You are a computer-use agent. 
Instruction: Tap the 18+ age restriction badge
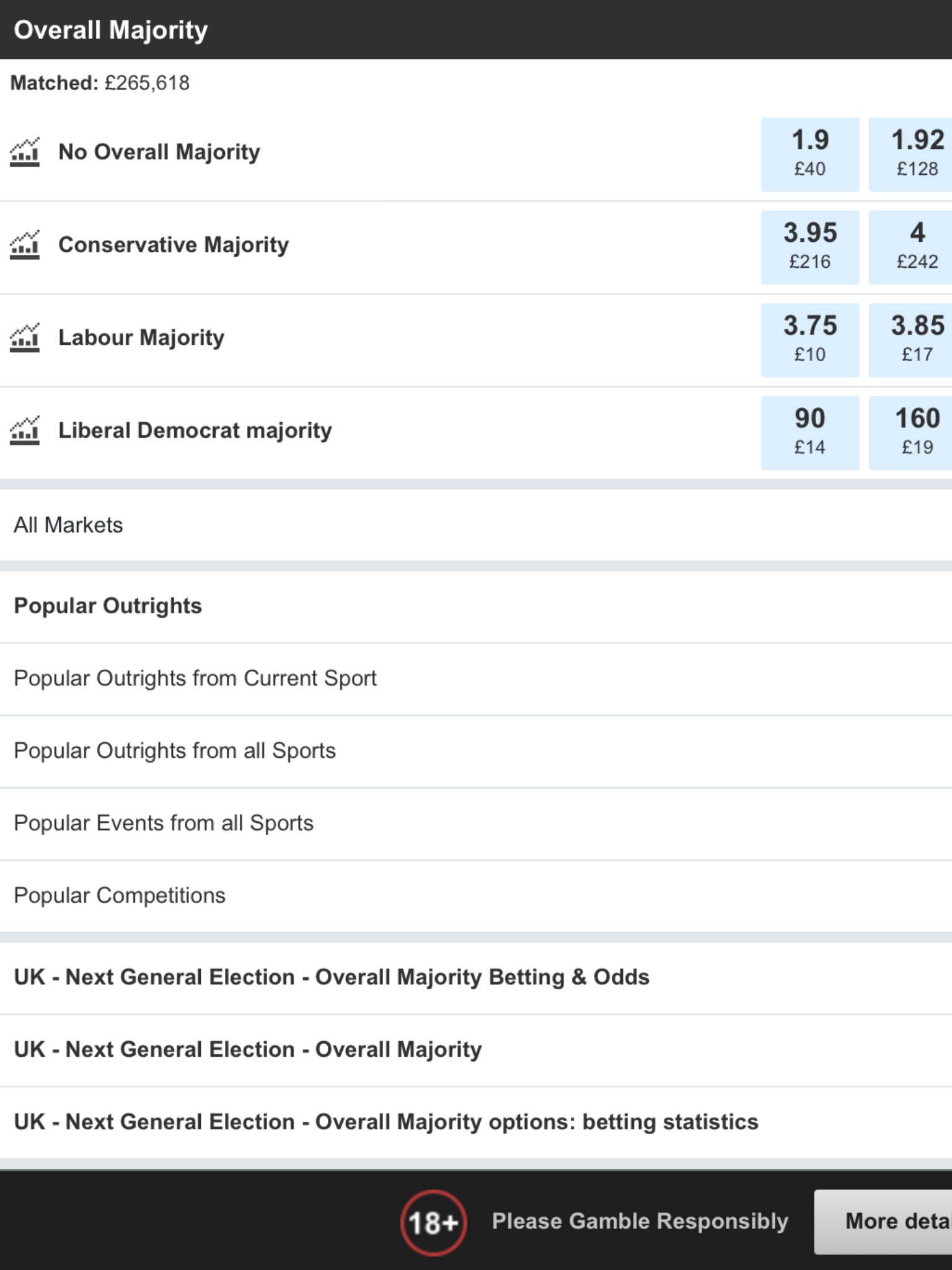tap(433, 1222)
